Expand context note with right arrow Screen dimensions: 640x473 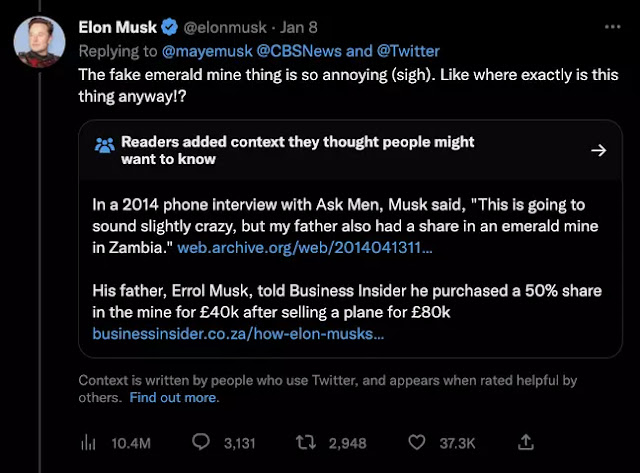599,150
